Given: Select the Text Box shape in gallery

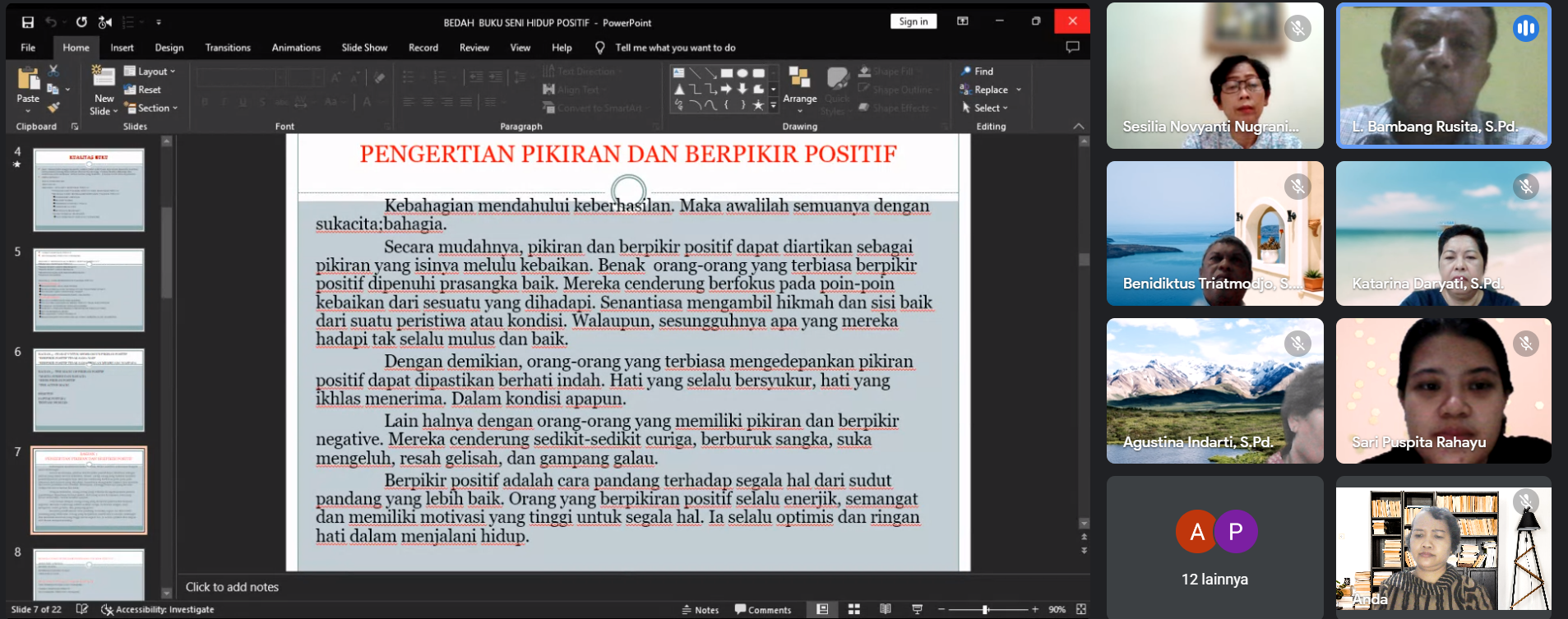Looking at the screenshot, I should [x=679, y=72].
